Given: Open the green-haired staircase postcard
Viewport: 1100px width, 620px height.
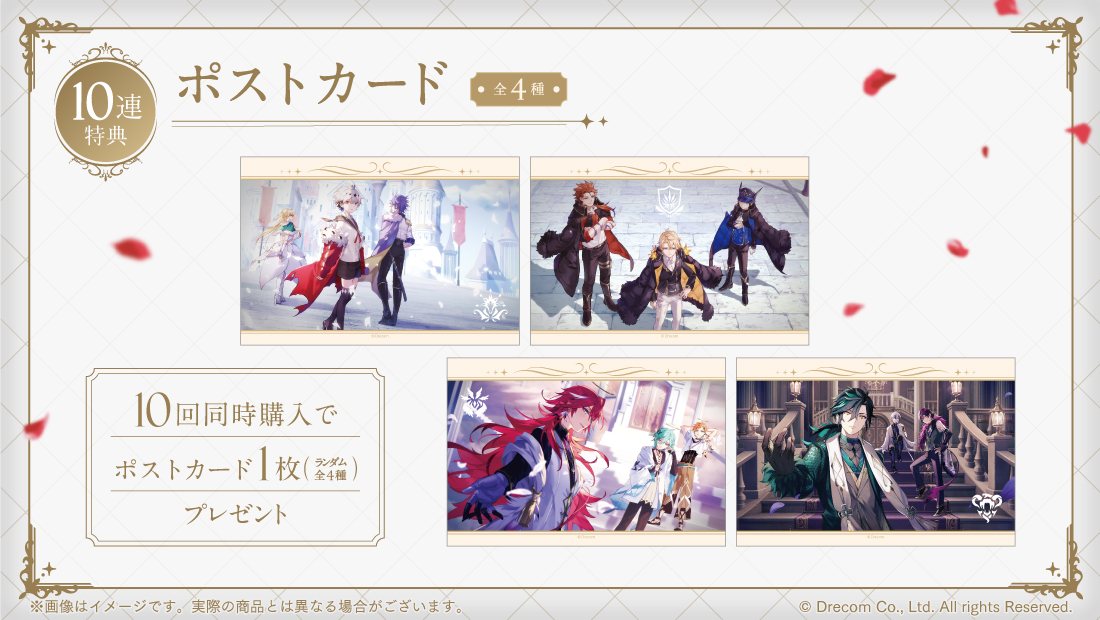Looking at the screenshot, I should [876, 452].
